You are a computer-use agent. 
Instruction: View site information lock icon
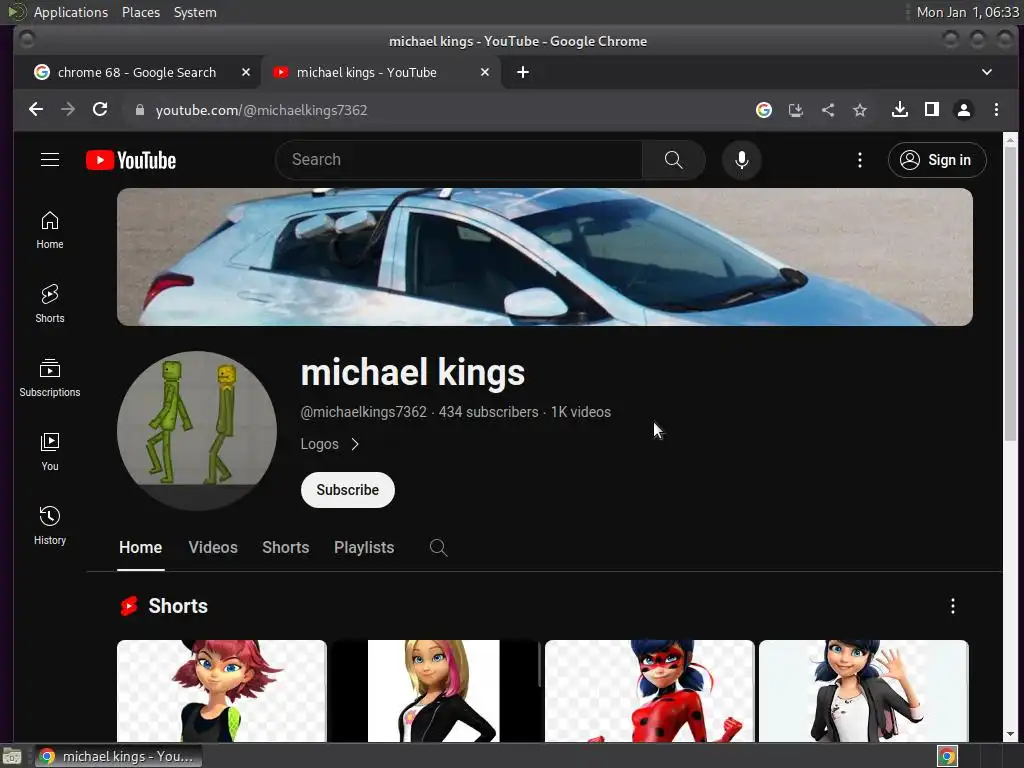click(x=139, y=110)
